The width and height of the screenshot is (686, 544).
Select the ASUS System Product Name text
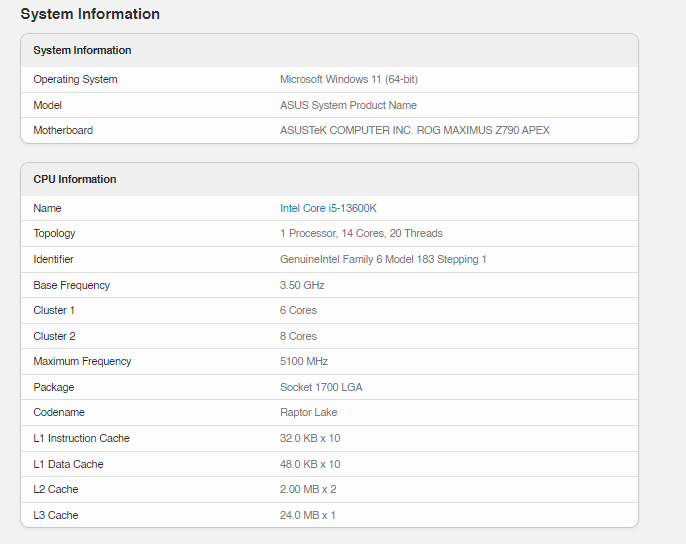pyautogui.click(x=348, y=105)
